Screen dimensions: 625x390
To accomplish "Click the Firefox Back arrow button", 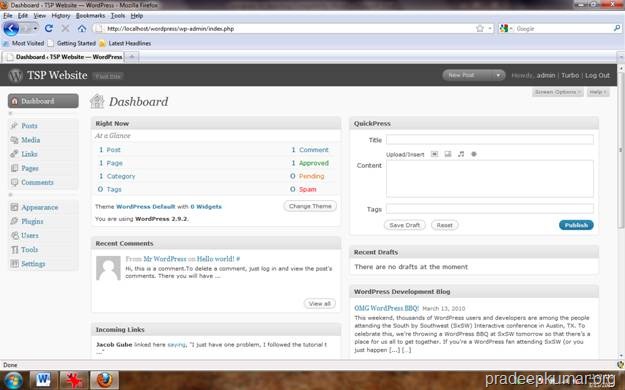I will [x=11, y=28].
